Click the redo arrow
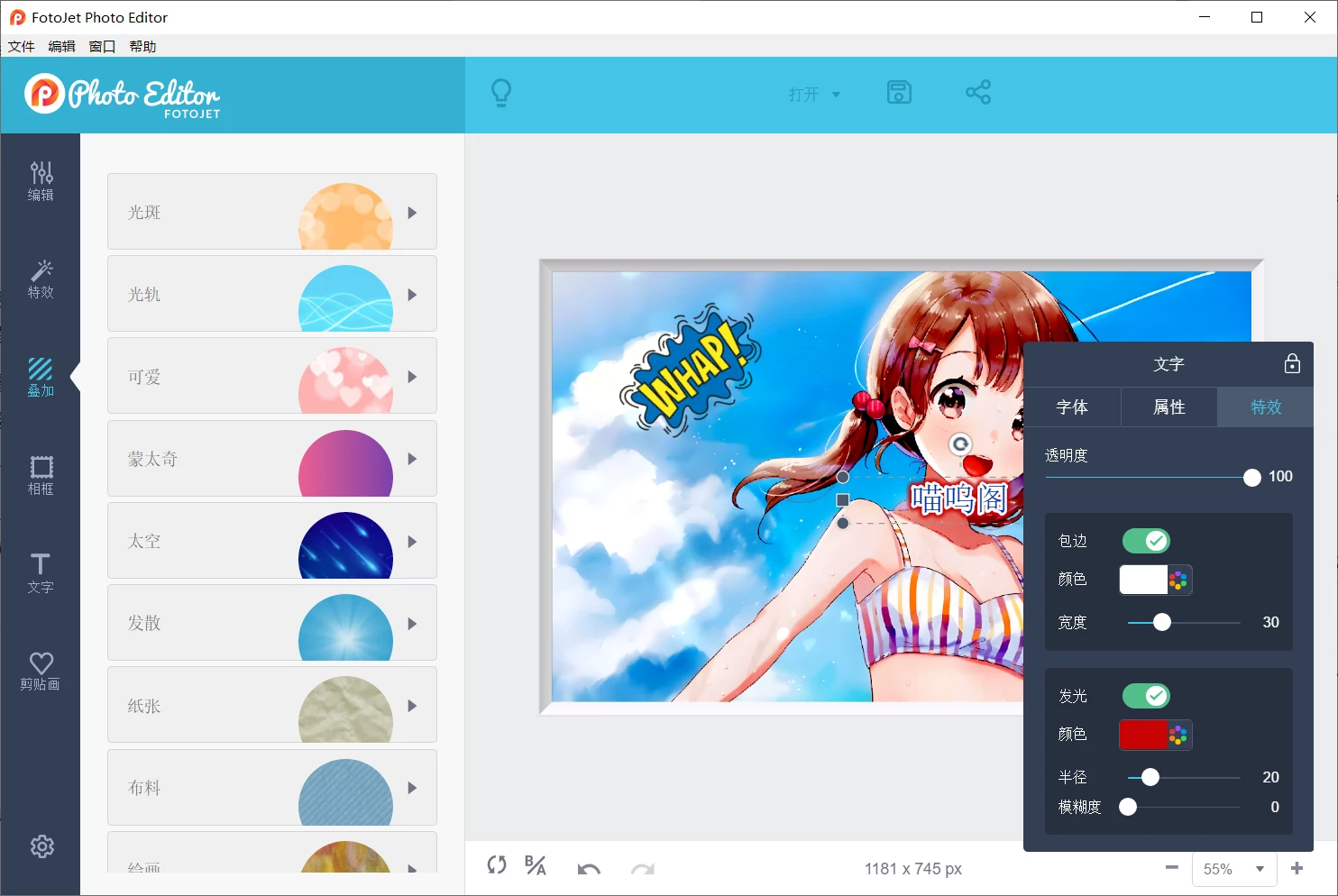 pos(643,869)
